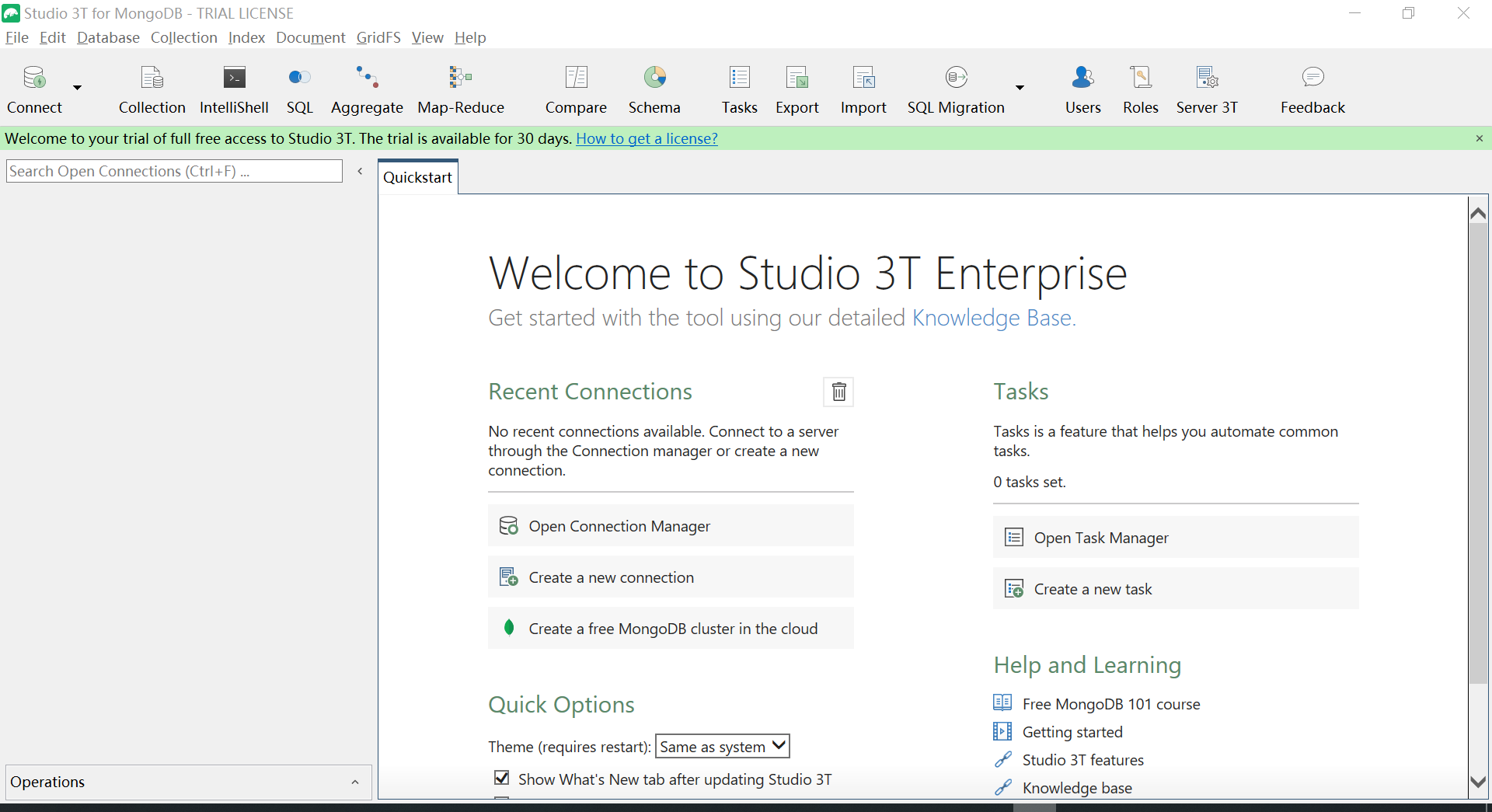This screenshot has height=812, width=1492.
Task: Open the Schema explorer tool
Action: (654, 89)
